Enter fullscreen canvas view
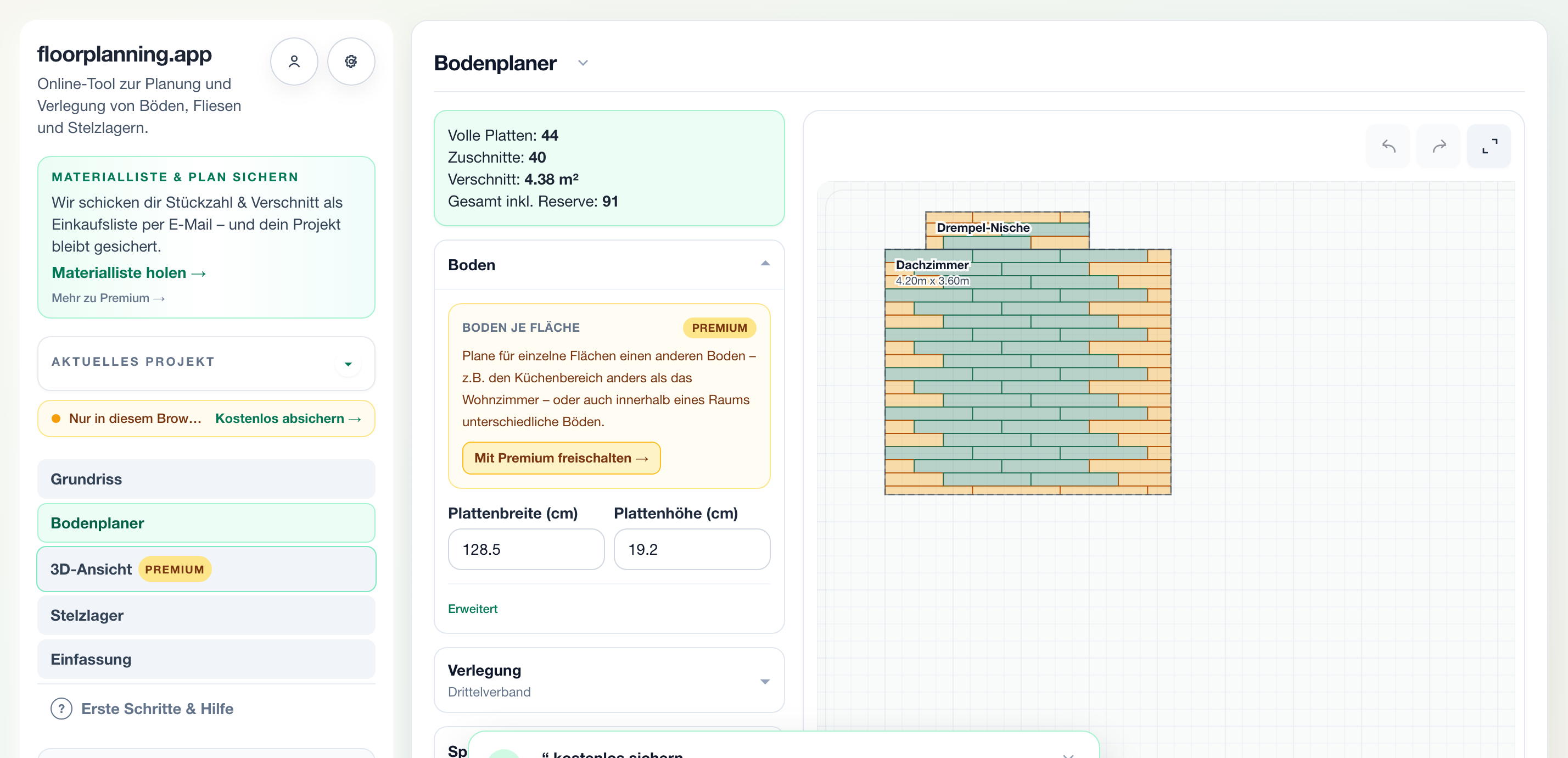Image resolution: width=1568 pixels, height=758 pixels. click(x=1489, y=146)
